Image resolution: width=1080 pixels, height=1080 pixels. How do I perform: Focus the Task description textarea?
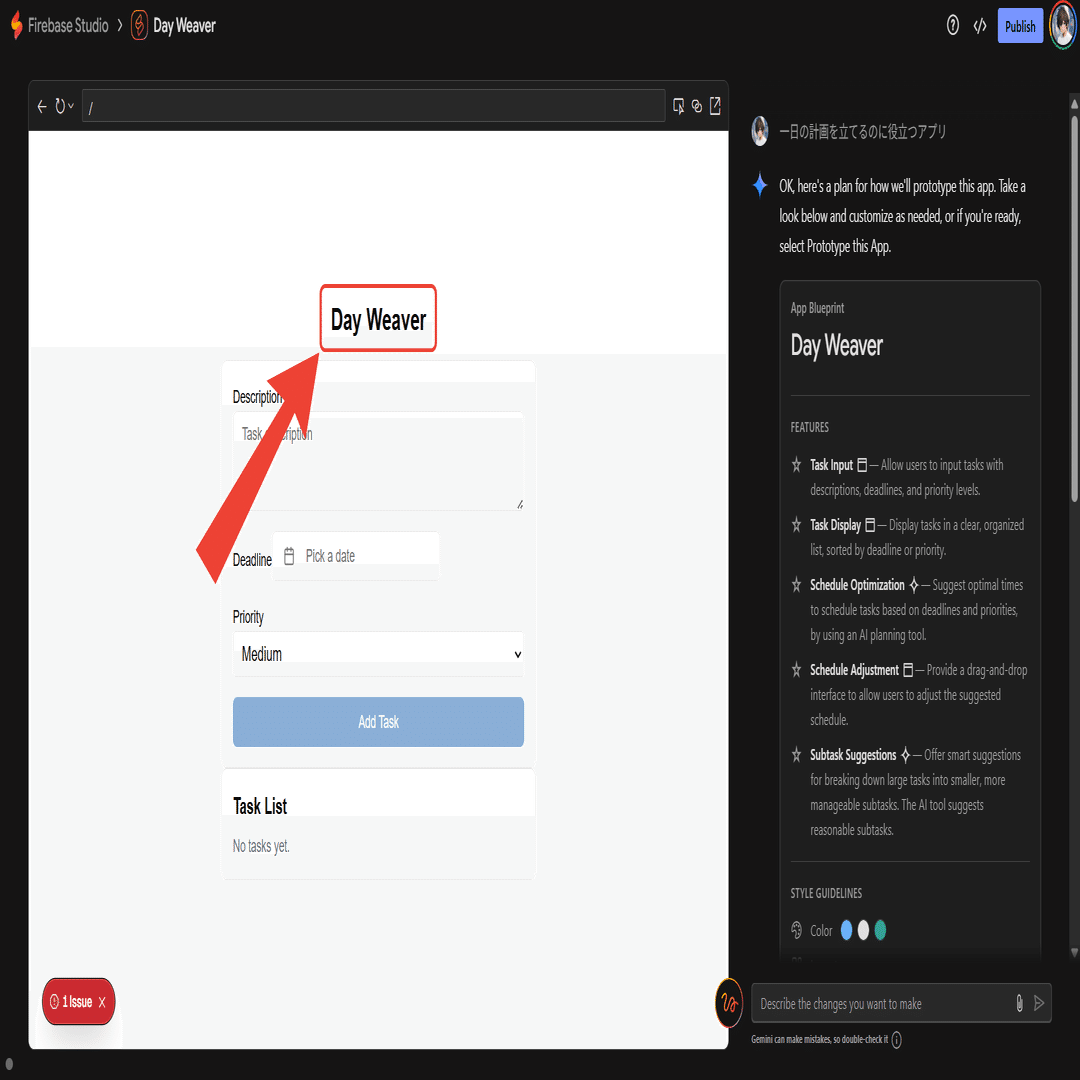click(378, 461)
